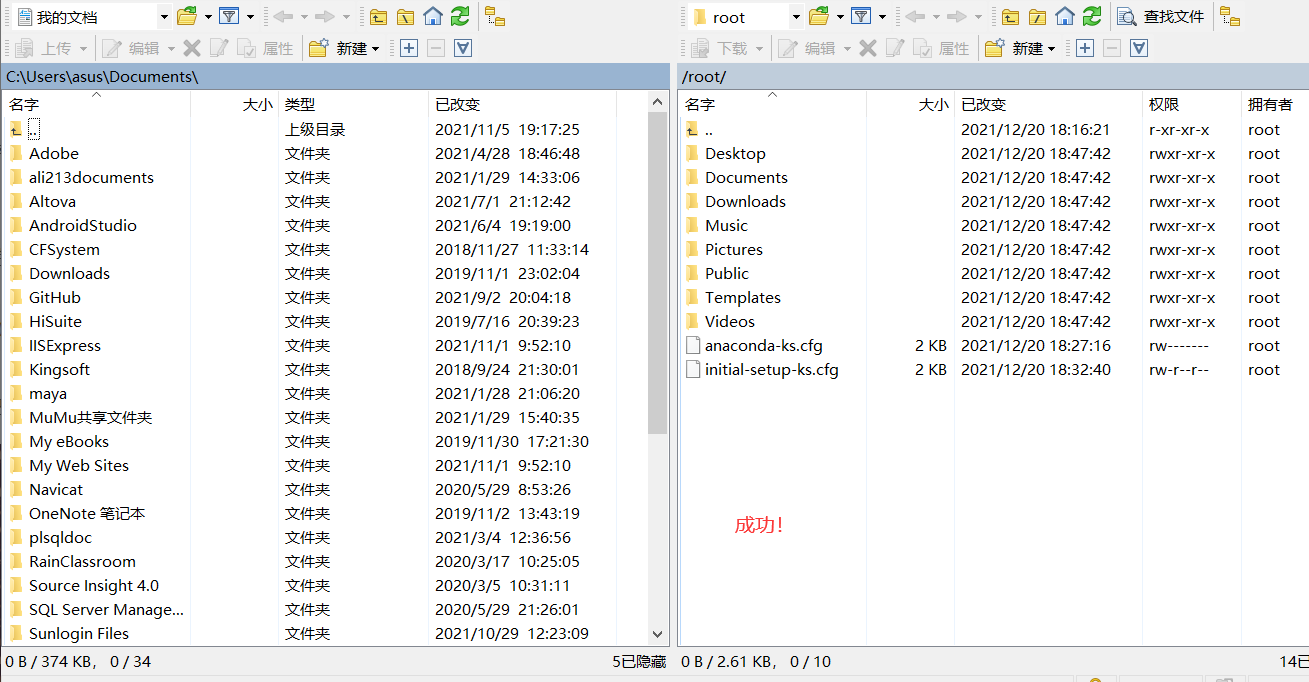This screenshot has height=682, width=1309.
Task: Click the remote 属性 properties button
Action: pyautogui.click(x=941, y=48)
